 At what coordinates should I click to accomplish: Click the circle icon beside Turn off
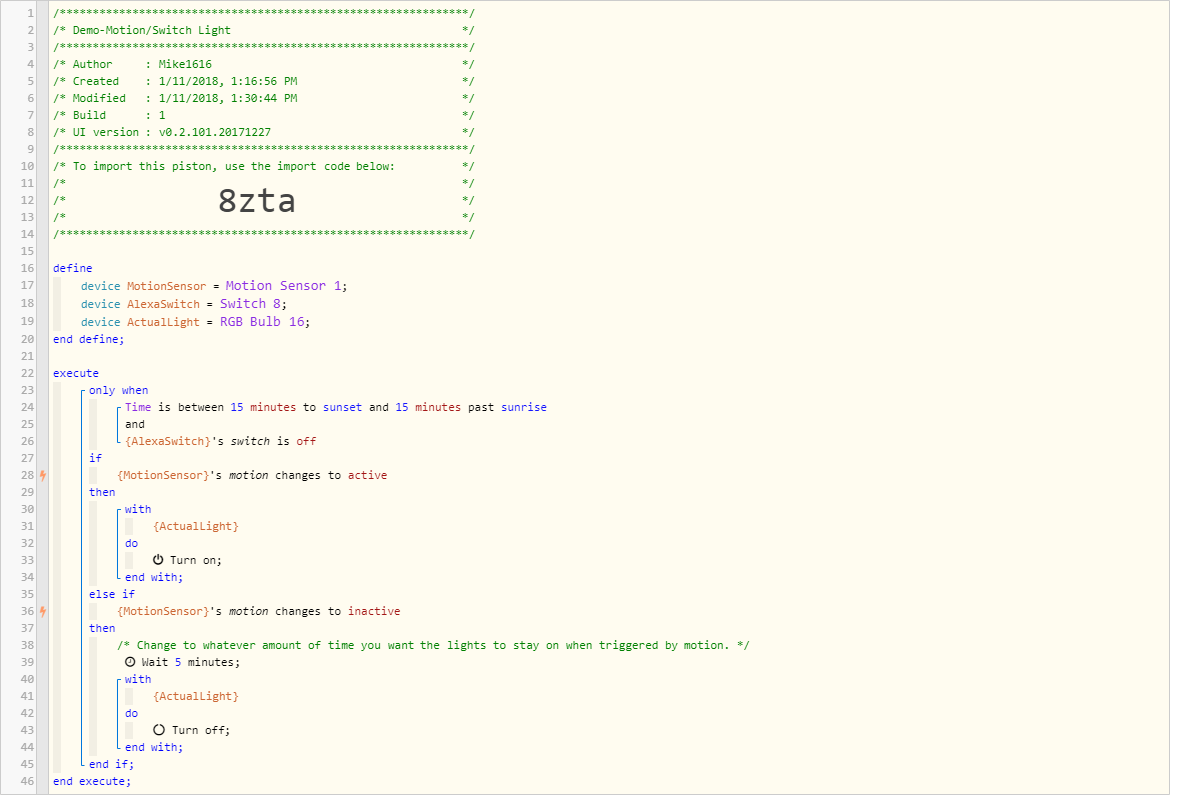159,730
